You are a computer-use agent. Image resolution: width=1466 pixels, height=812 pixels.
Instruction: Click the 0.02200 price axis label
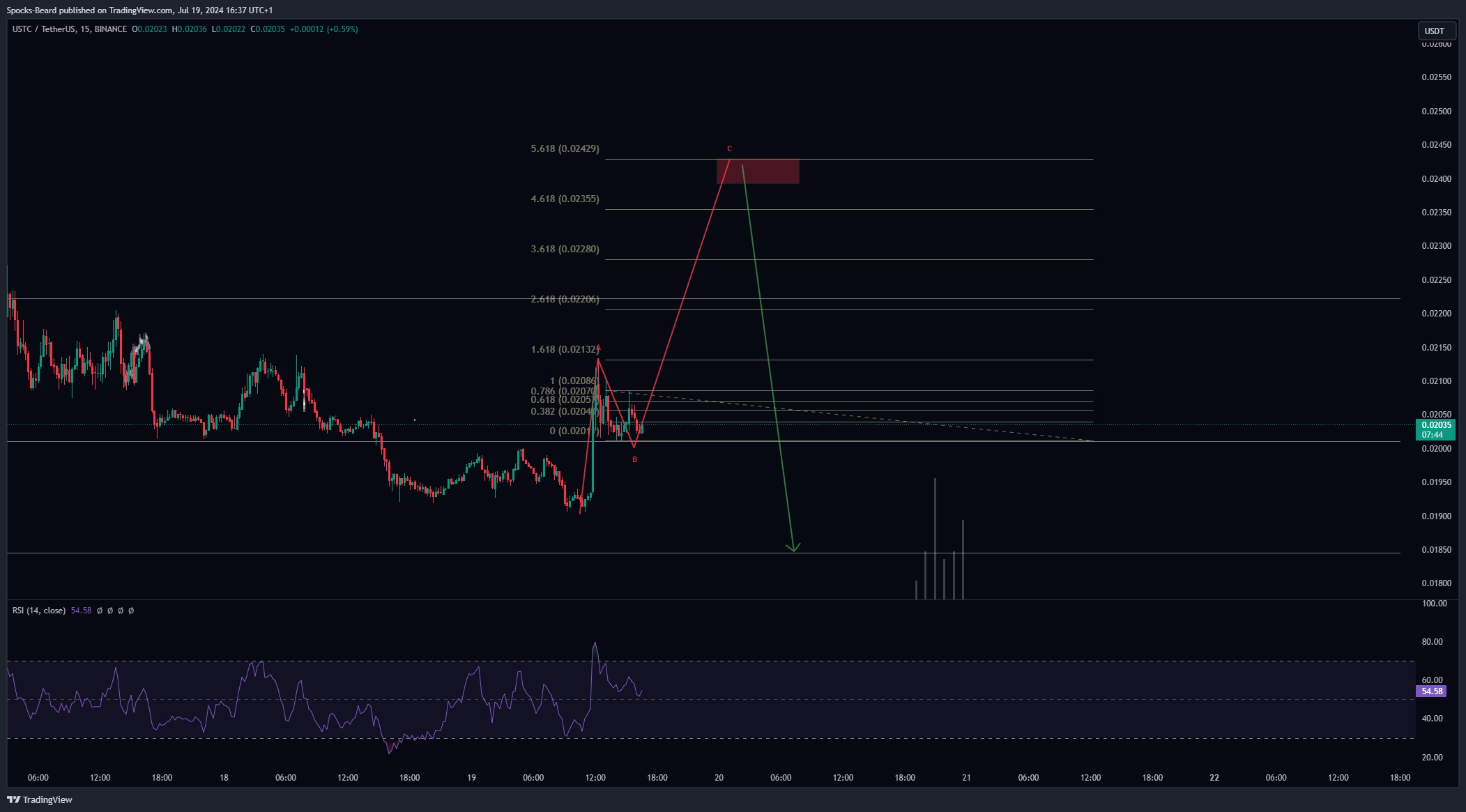click(x=1436, y=314)
